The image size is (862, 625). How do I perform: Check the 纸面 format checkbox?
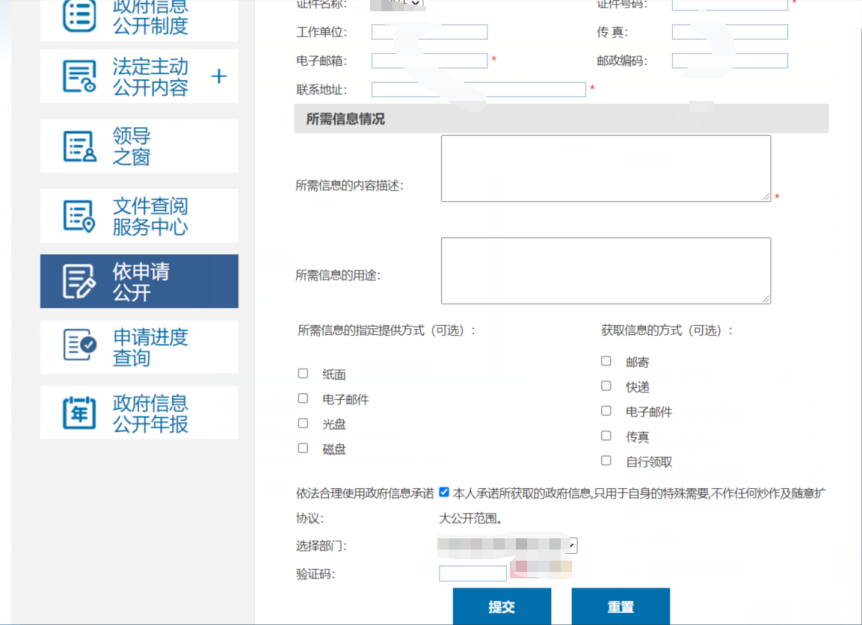(303, 374)
